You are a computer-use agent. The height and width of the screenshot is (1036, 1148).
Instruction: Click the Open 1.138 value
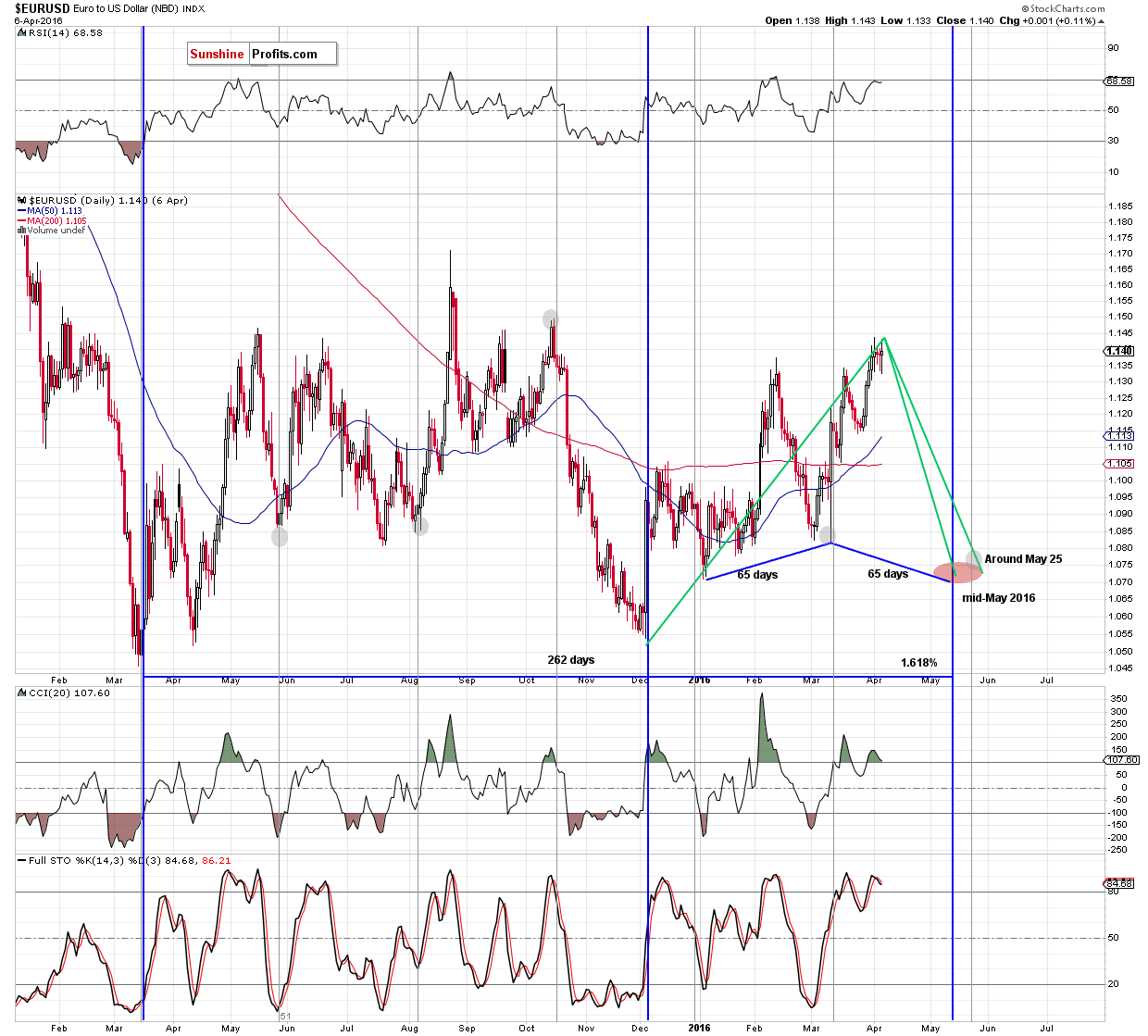792,20
